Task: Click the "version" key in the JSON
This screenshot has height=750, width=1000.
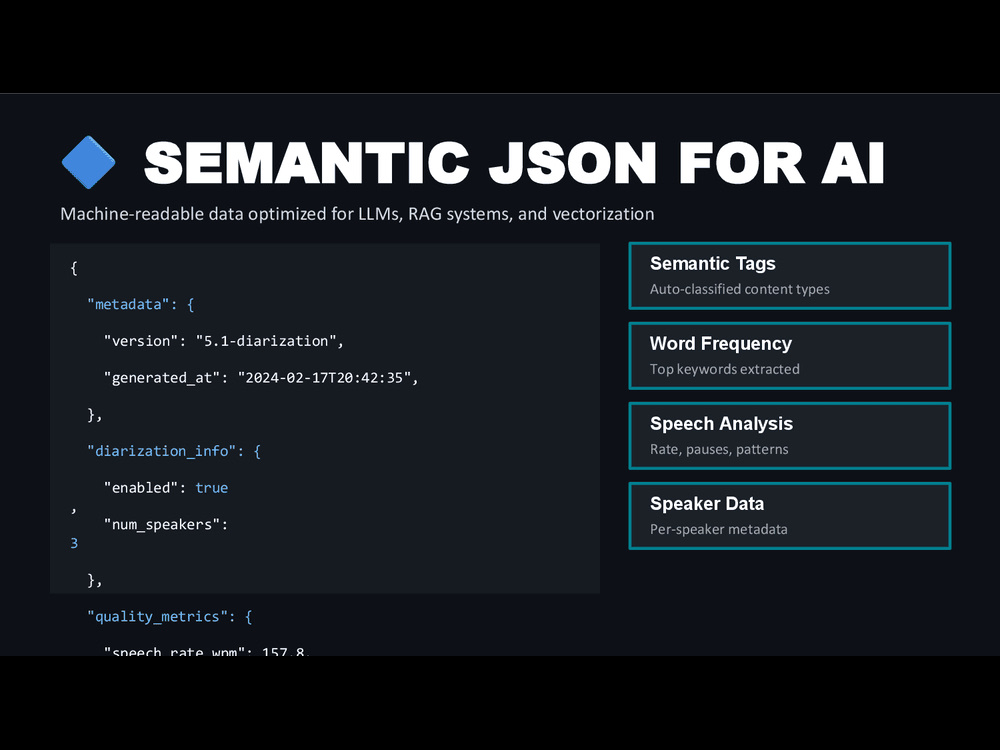Action: click(x=141, y=341)
